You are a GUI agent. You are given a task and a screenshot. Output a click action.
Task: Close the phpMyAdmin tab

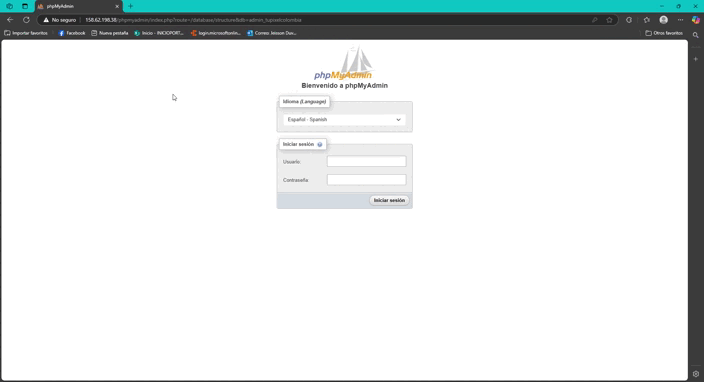(x=117, y=6)
